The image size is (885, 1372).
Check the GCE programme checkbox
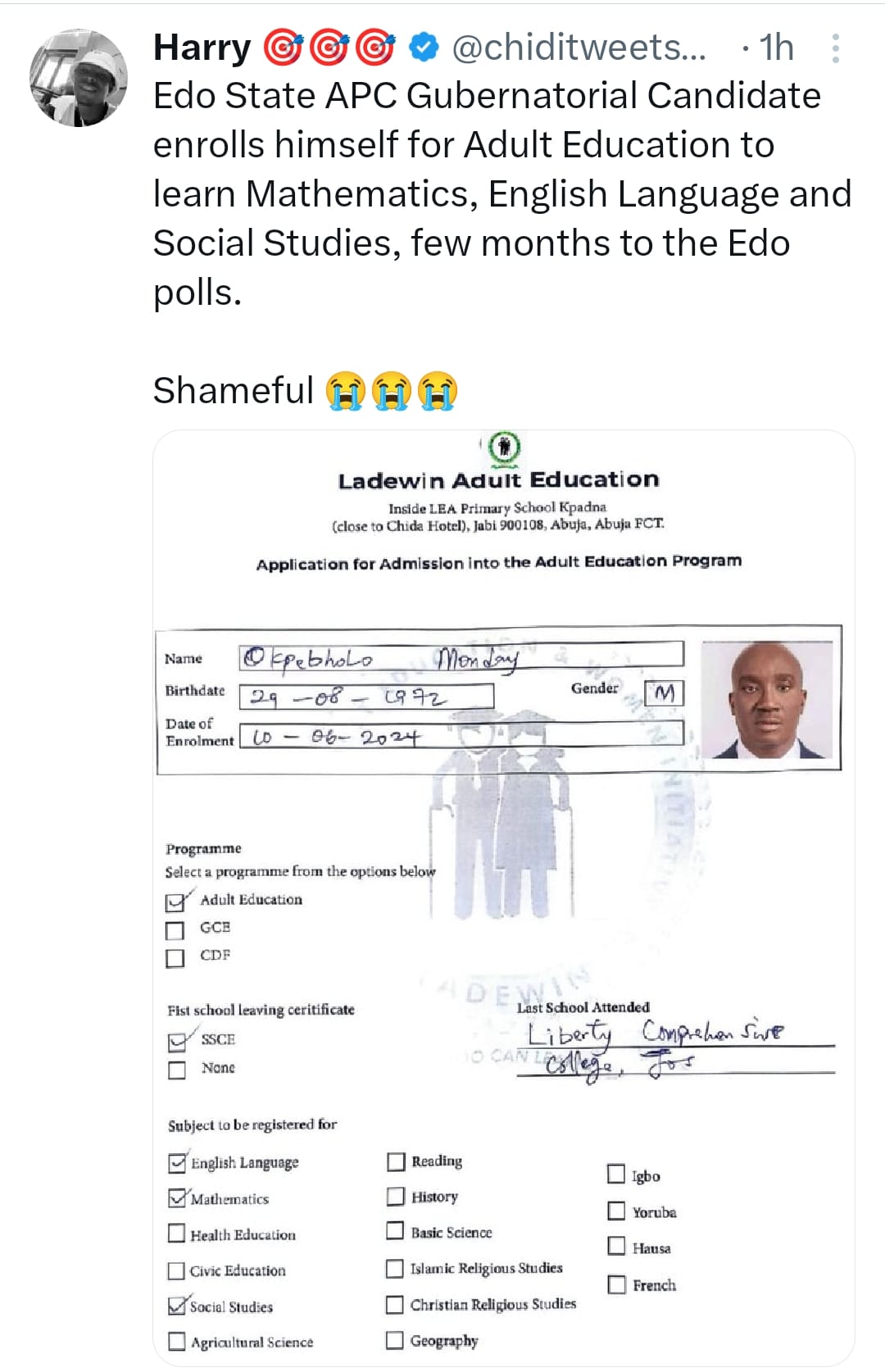[175, 930]
